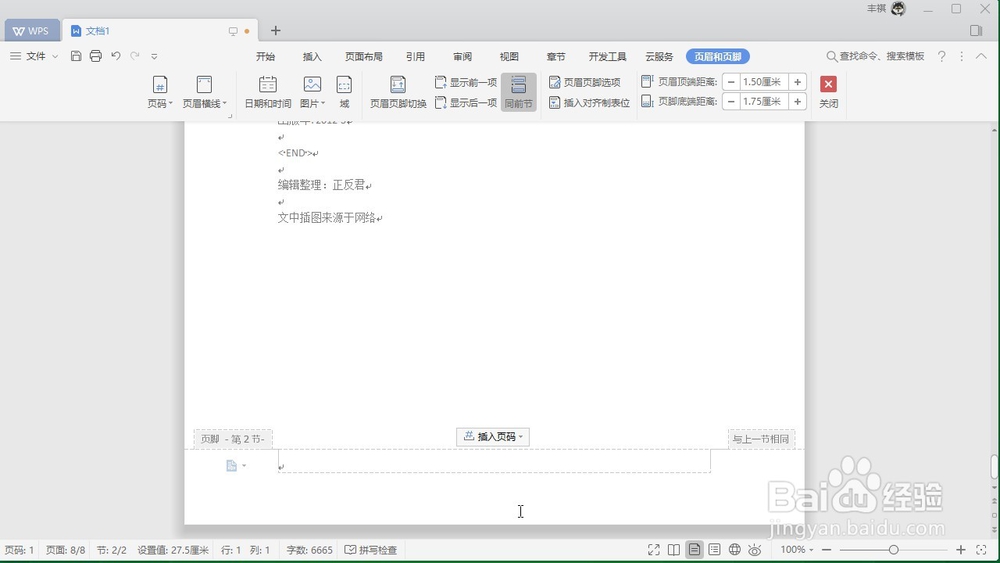
Task: Open the help question mark icon
Action: tap(941, 56)
